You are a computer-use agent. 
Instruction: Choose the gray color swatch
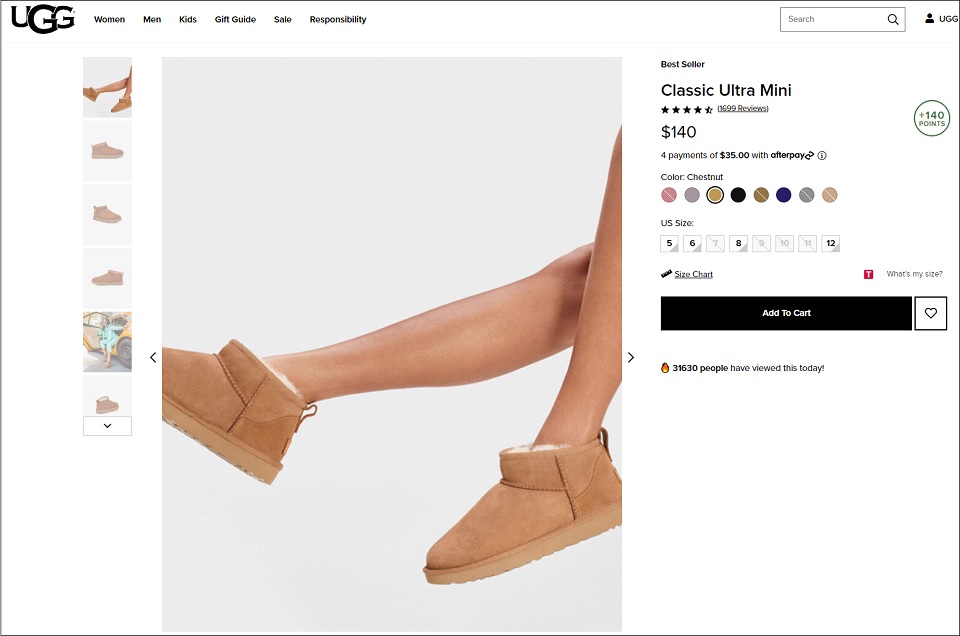(807, 195)
